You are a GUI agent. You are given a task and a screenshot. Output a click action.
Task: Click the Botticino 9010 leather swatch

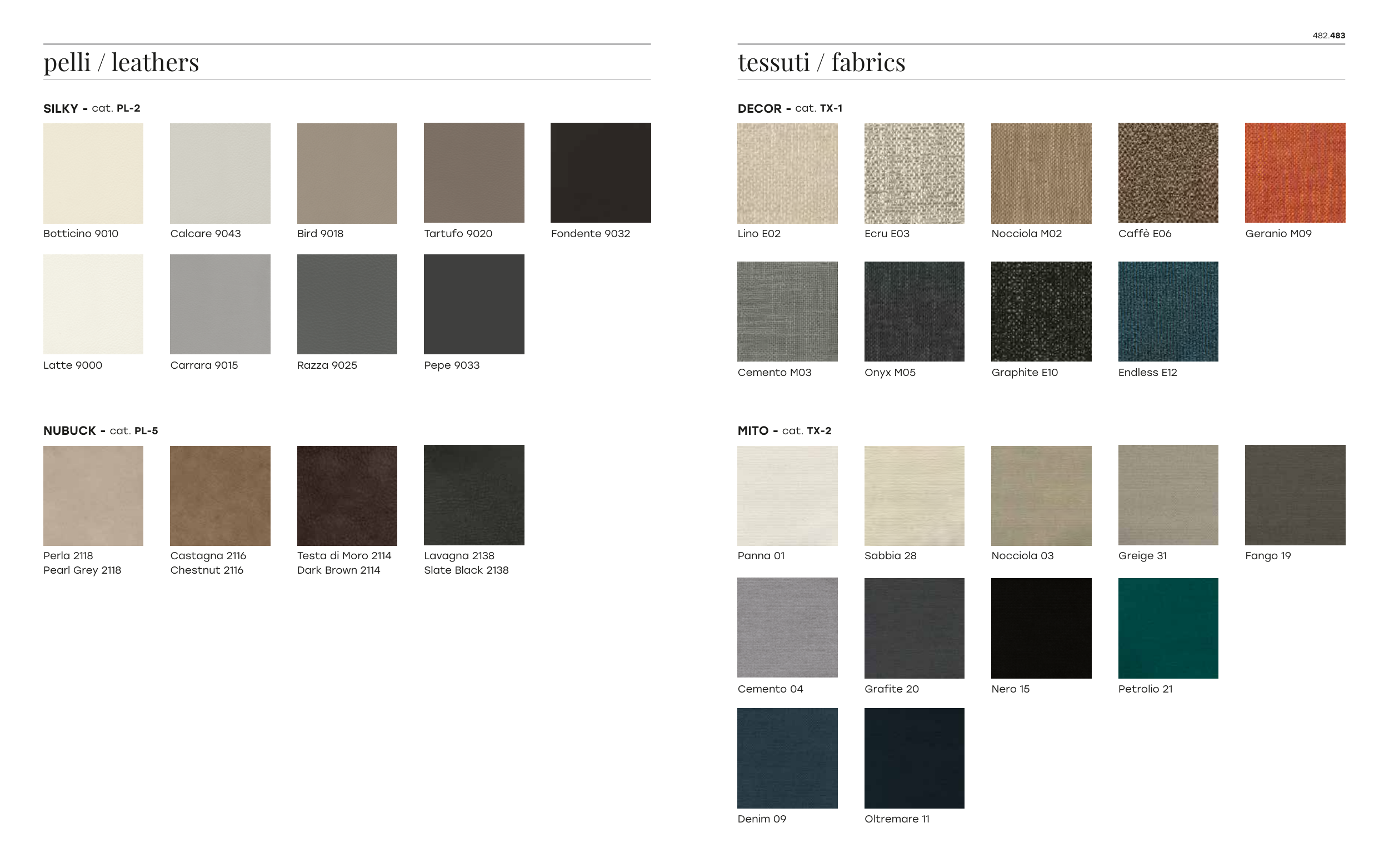click(x=93, y=173)
